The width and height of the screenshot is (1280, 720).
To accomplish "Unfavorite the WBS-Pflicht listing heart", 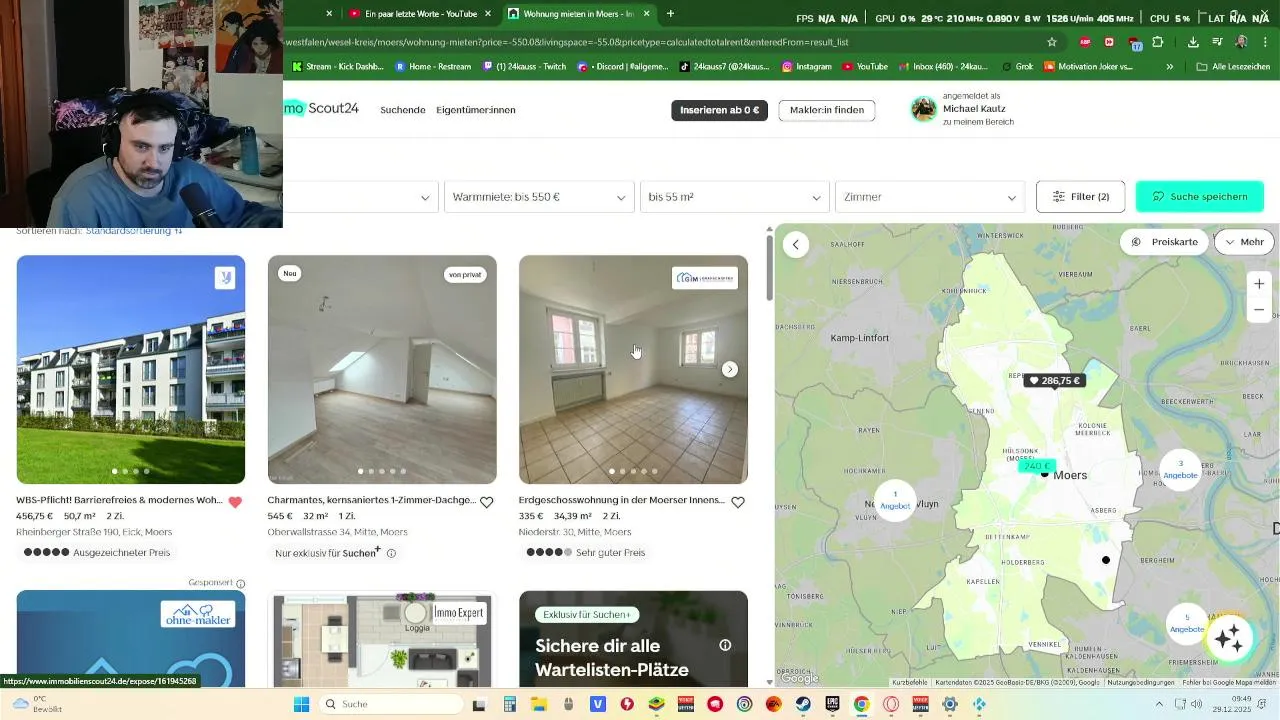I will [x=236, y=502].
